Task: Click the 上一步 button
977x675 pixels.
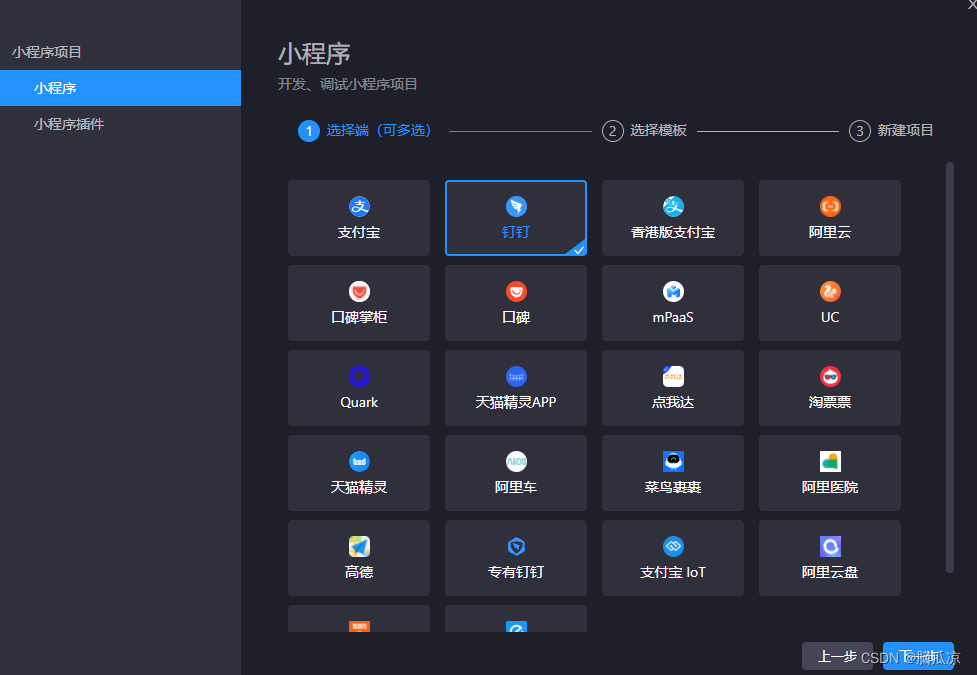Action: pos(837,656)
